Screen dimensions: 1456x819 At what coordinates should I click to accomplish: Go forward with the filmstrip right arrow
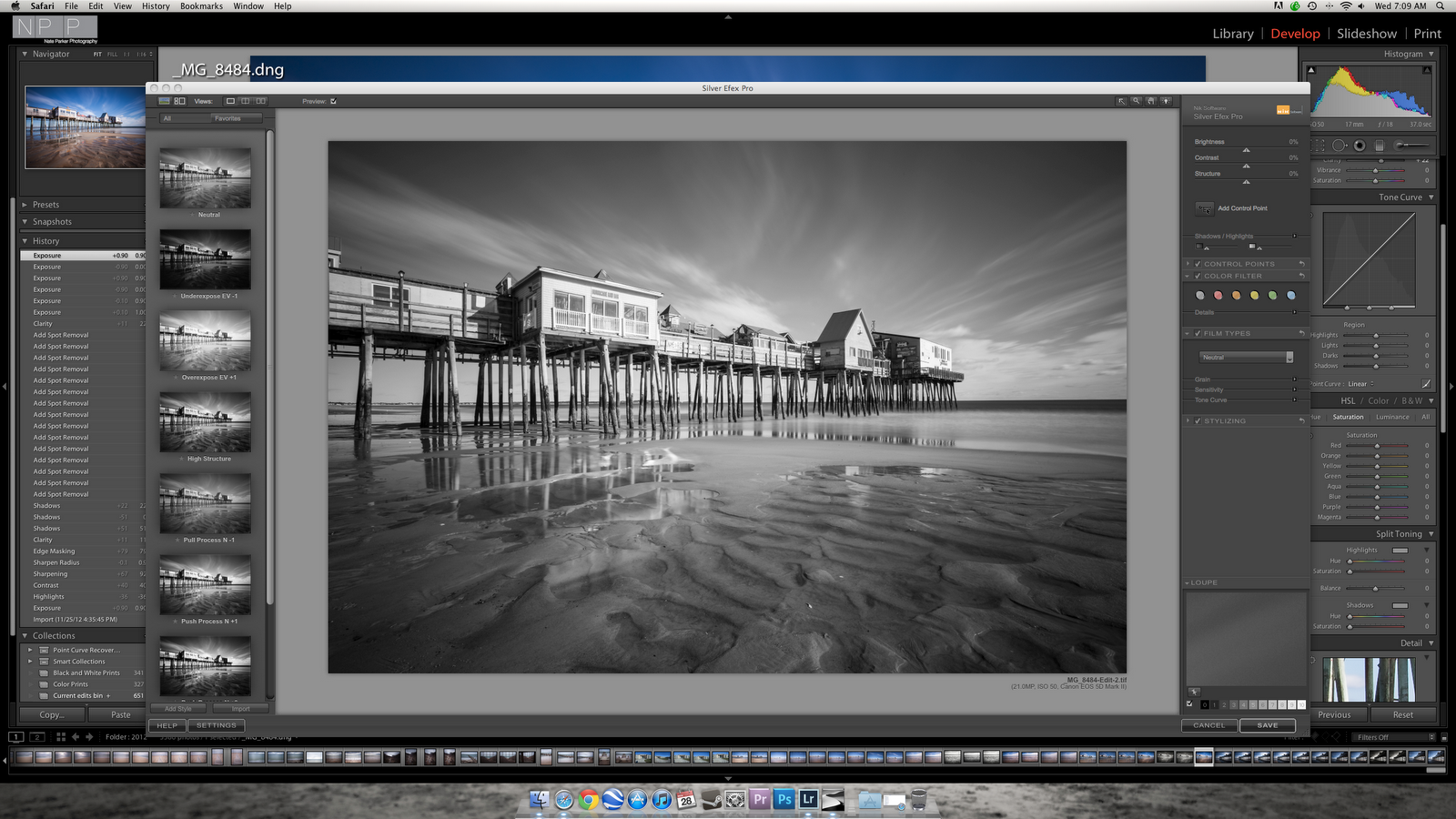[89, 737]
